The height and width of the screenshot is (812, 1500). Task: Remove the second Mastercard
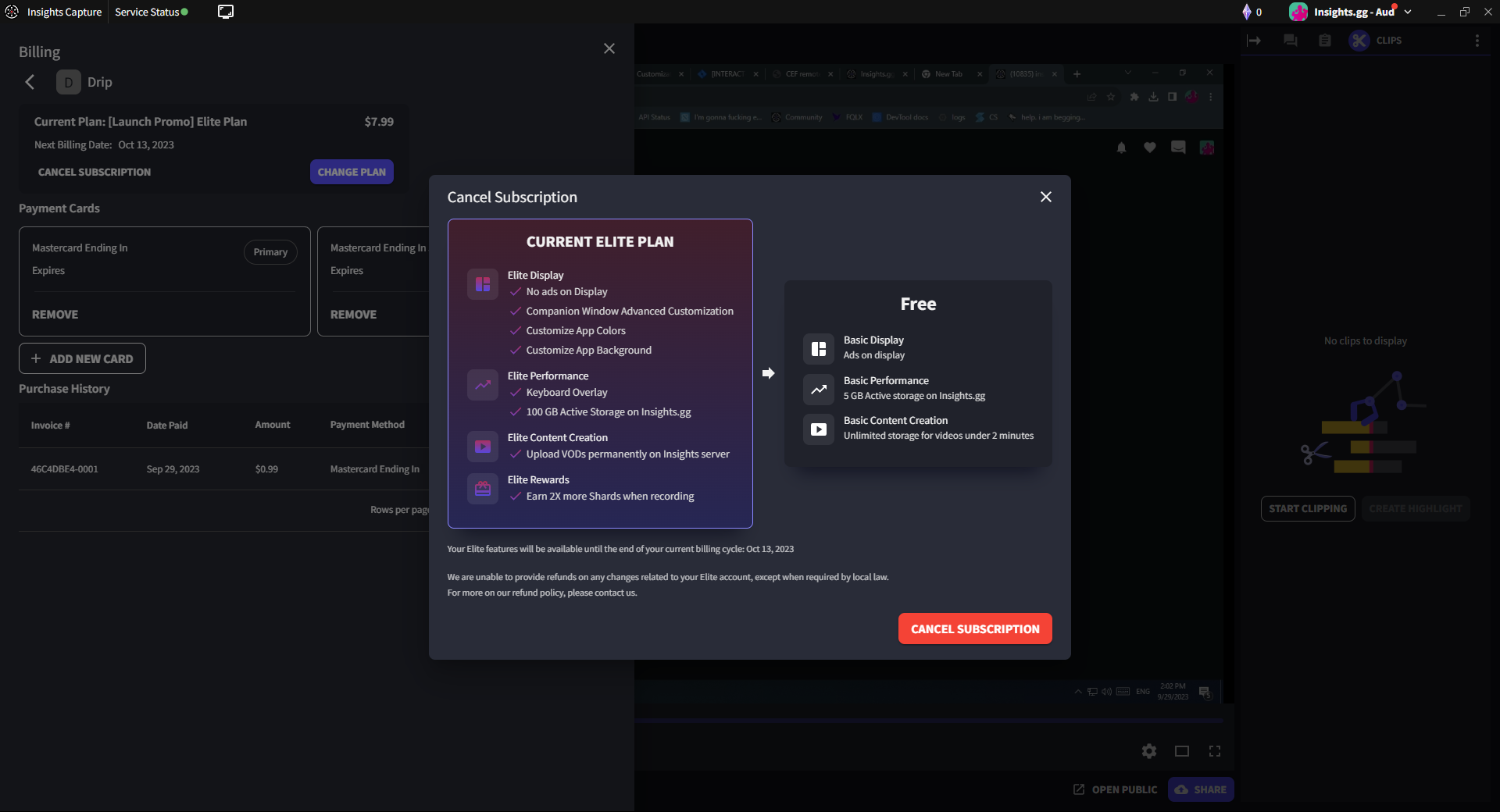click(353, 314)
